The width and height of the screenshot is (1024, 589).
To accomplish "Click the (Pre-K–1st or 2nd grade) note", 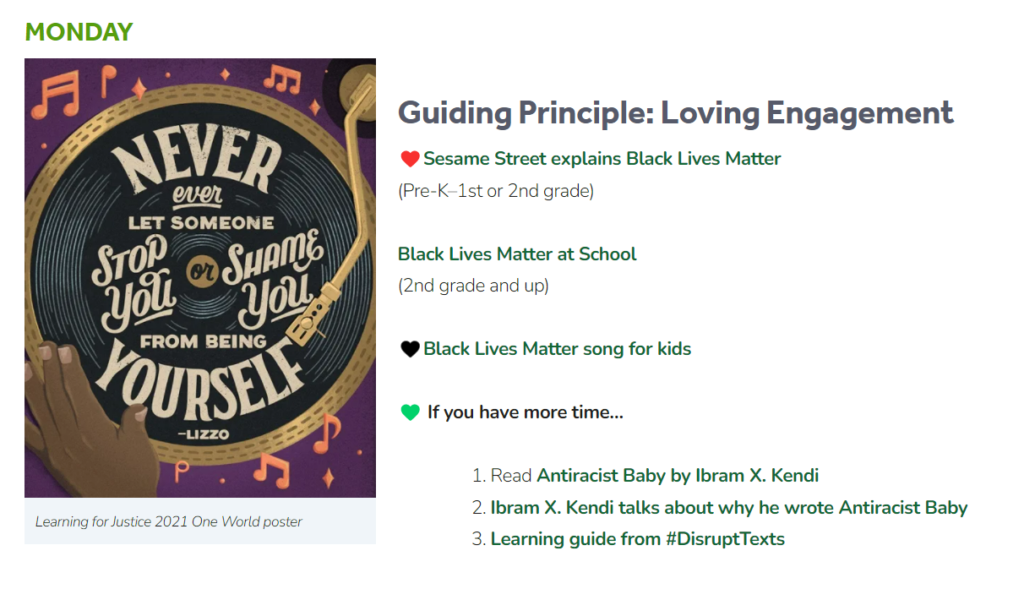I will (496, 191).
